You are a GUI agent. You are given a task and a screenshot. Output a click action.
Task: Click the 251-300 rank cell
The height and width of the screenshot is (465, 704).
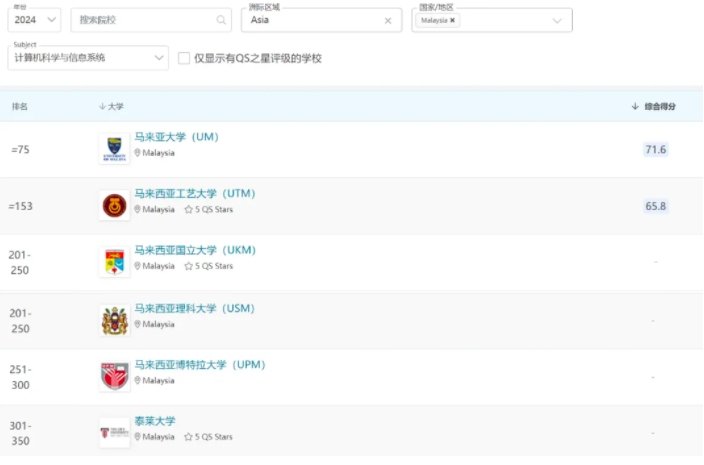coord(20,377)
